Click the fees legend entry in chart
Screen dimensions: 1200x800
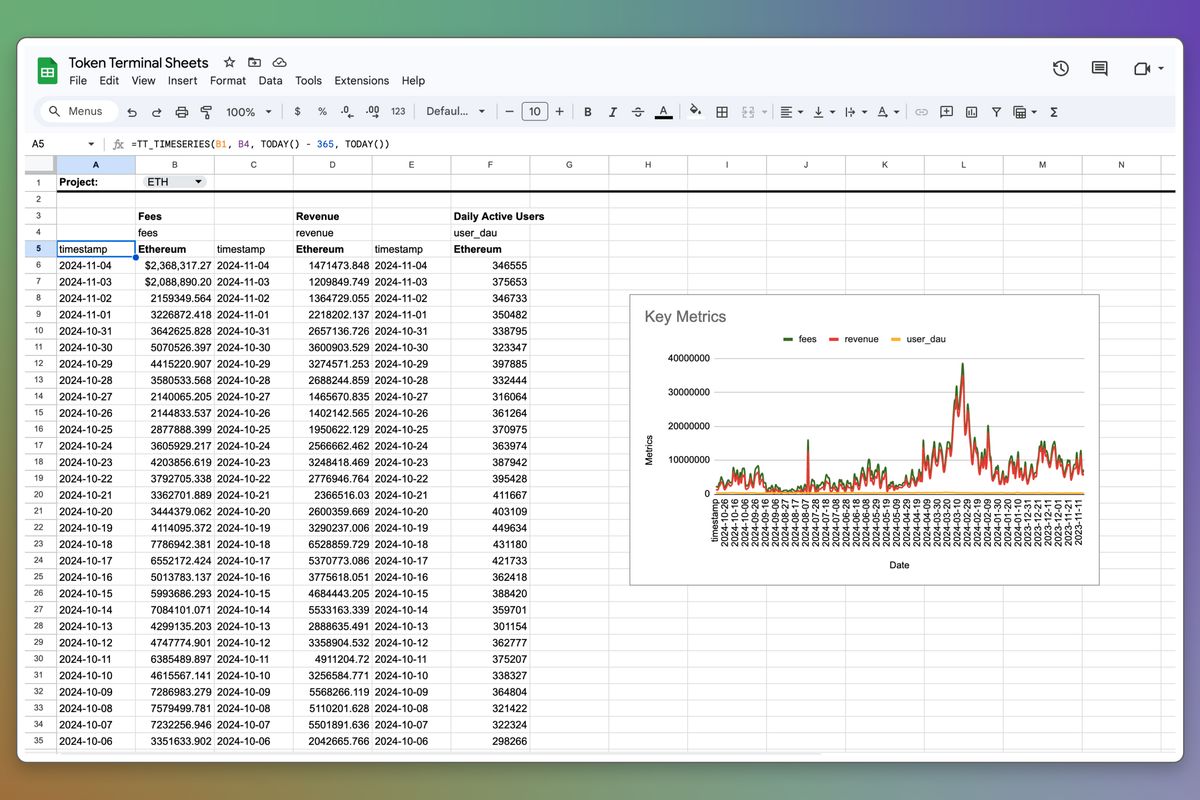pos(799,339)
